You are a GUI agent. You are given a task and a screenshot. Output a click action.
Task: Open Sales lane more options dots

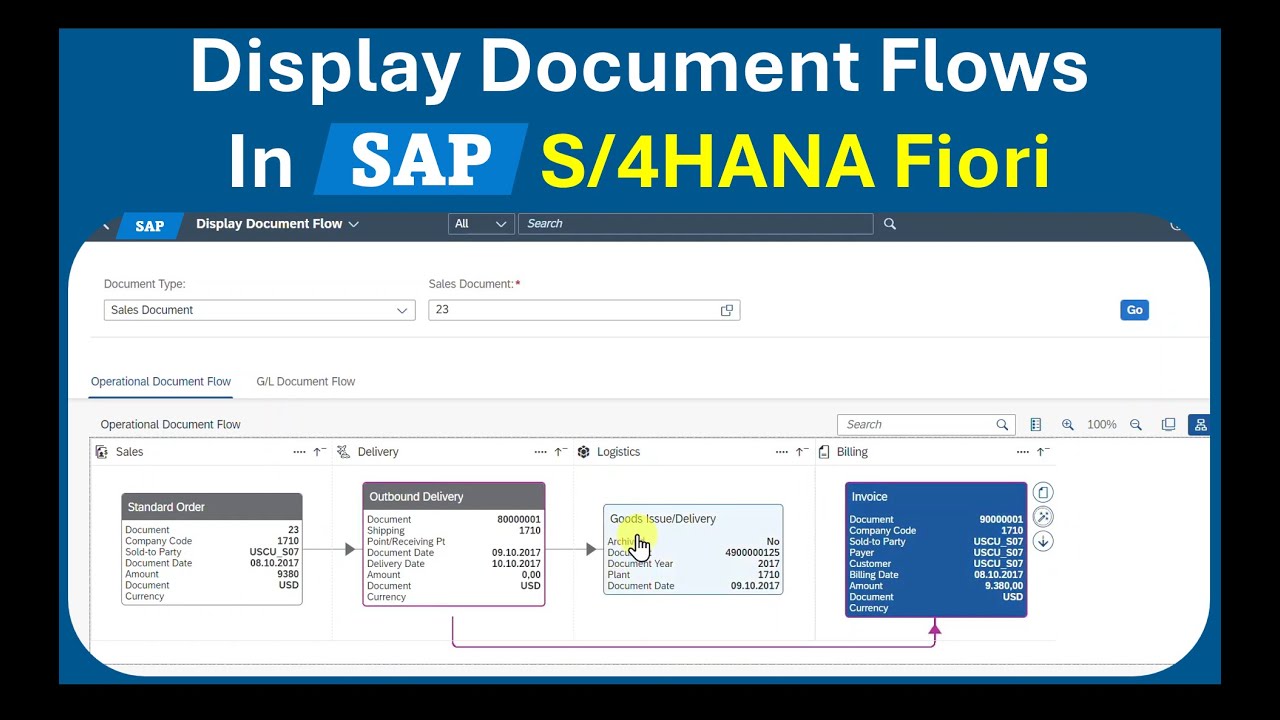click(299, 452)
